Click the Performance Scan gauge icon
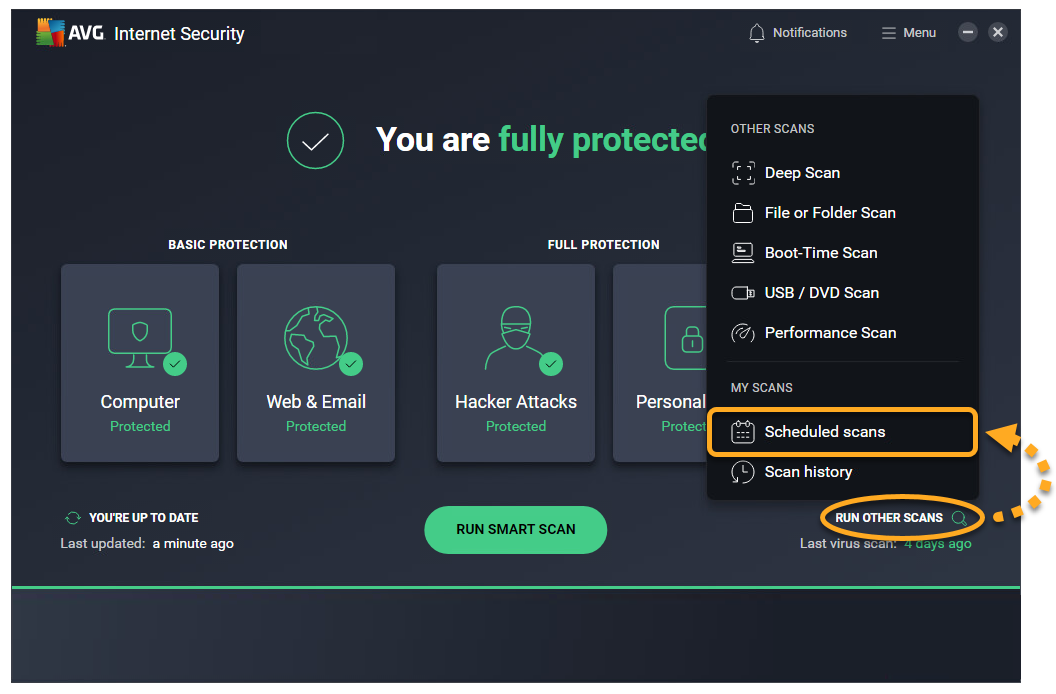Viewport: 1056px width, 694px height. click(743, 333)
